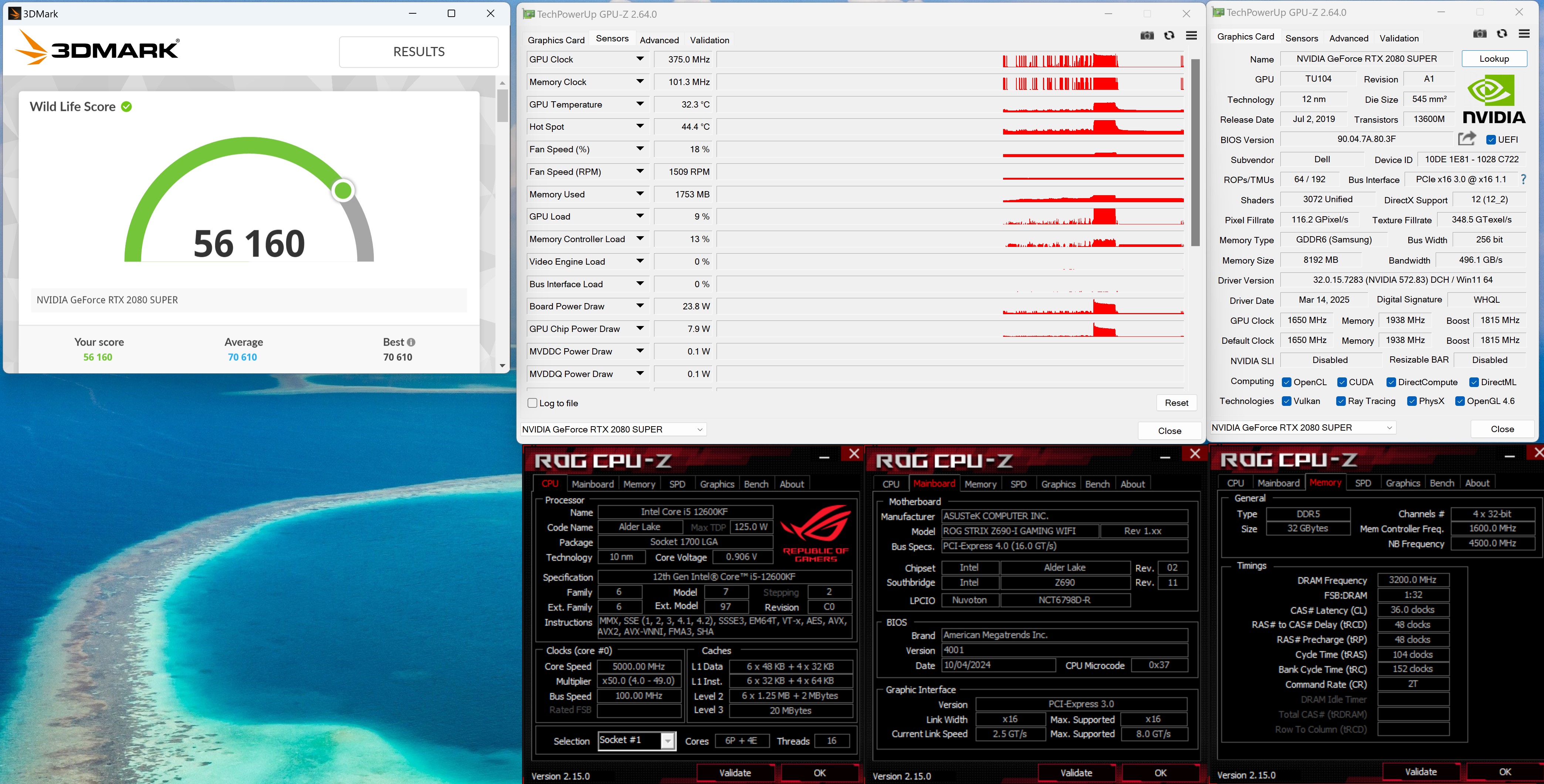Toggle the PhysX checkbox
Image resolution: width=1544 pixels, height=784 pixels.
point(1412,401)
